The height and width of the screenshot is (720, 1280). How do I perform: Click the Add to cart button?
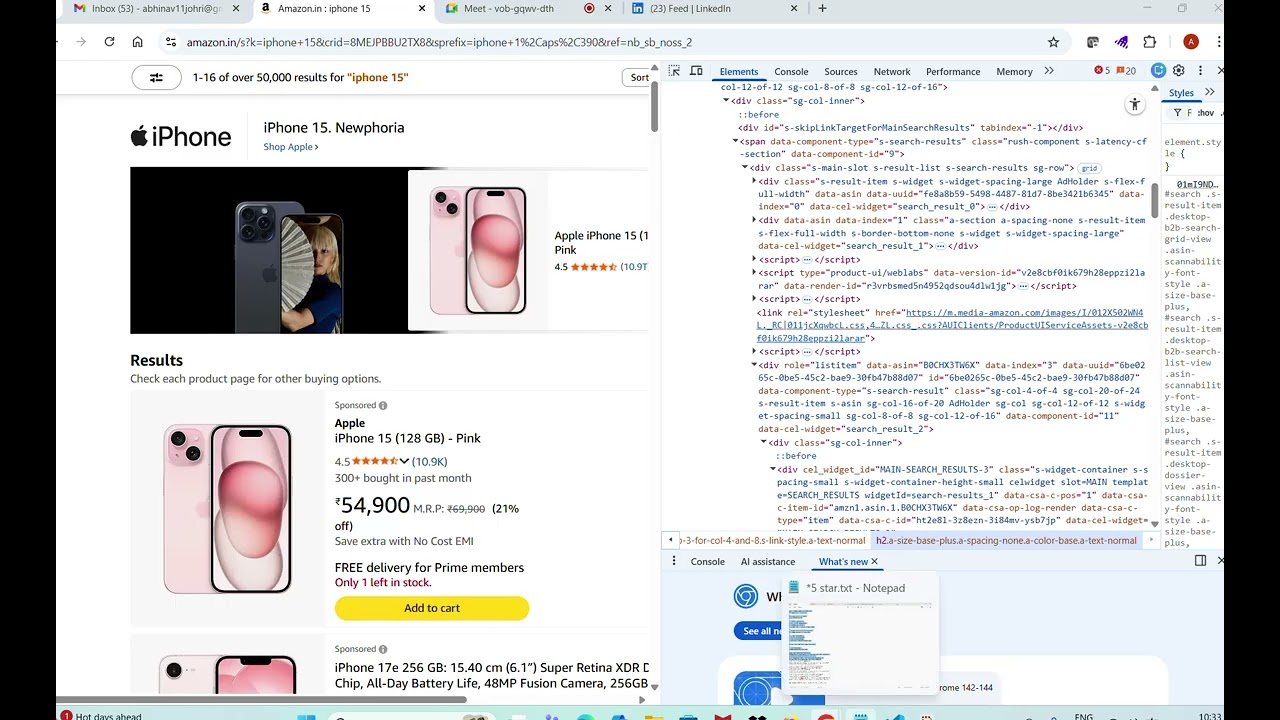[x=432, y=608]
